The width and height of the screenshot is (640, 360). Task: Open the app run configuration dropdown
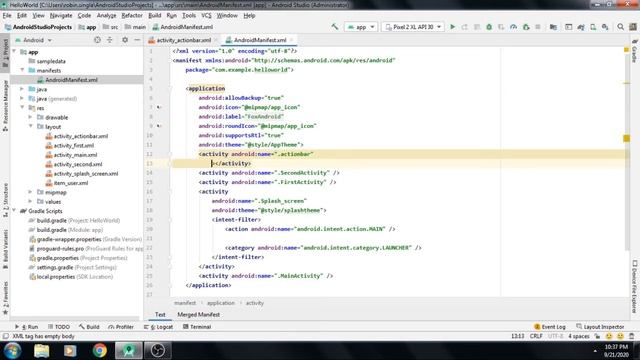tap(361, 27)
